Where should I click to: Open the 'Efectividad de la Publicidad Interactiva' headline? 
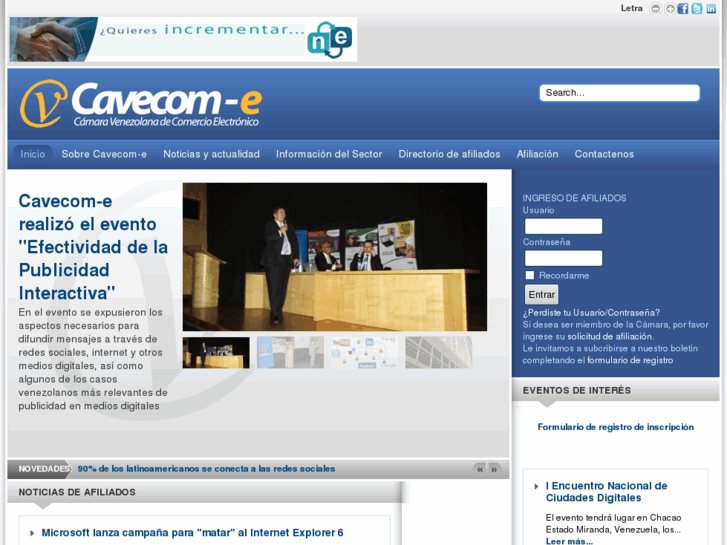click(93, 247)
